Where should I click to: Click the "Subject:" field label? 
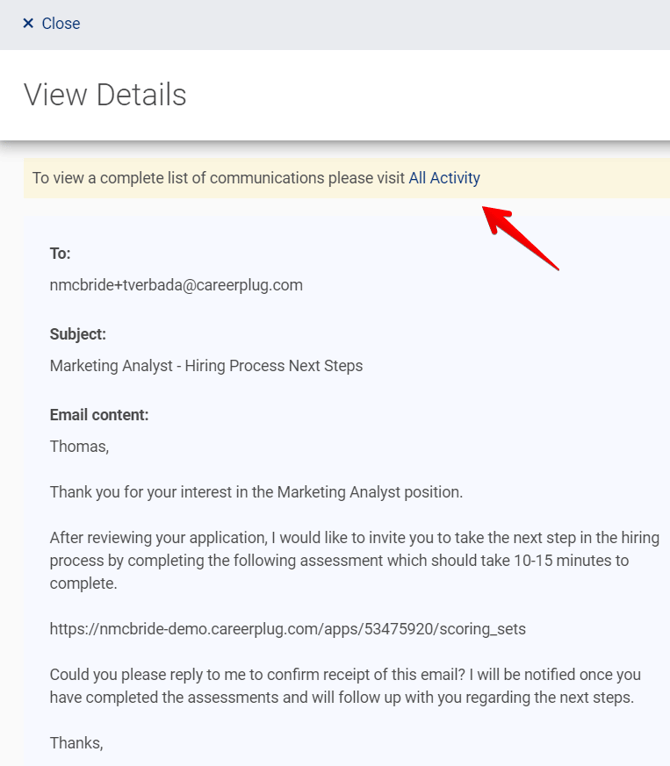click(x=77, y=334)
